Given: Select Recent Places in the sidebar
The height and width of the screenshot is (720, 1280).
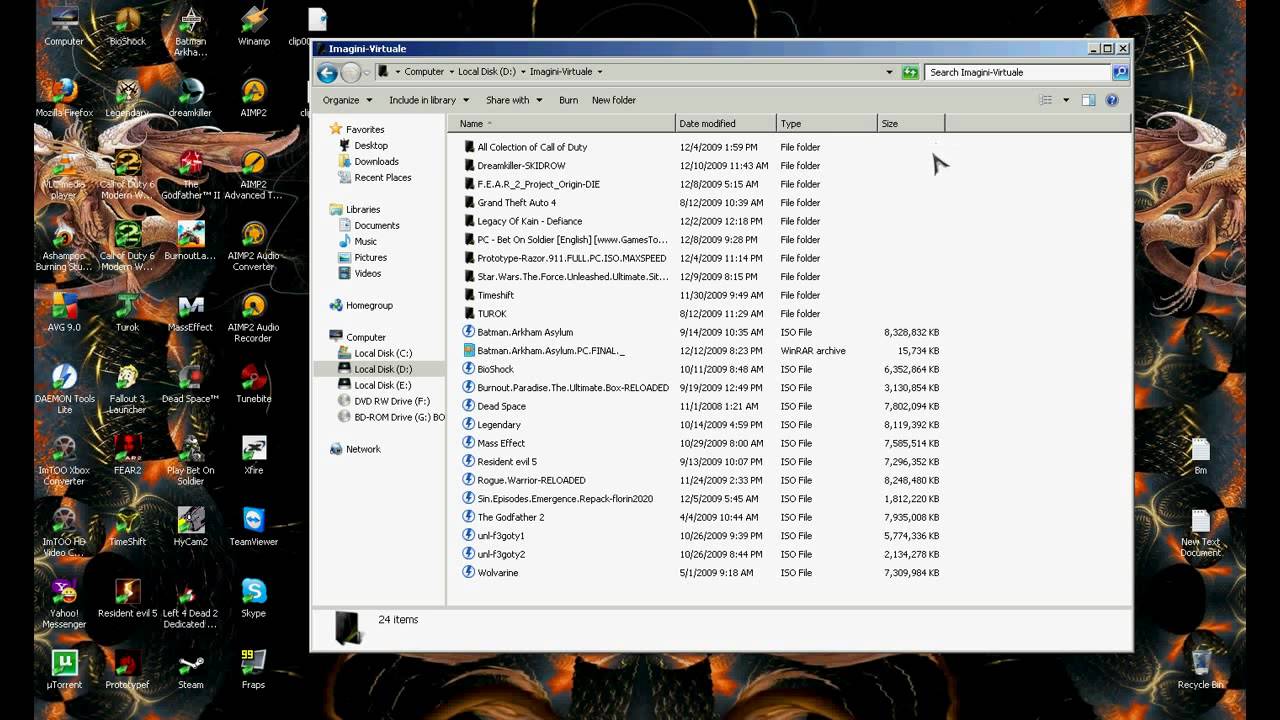Looking at the screenshot, I should pos(382,177).
